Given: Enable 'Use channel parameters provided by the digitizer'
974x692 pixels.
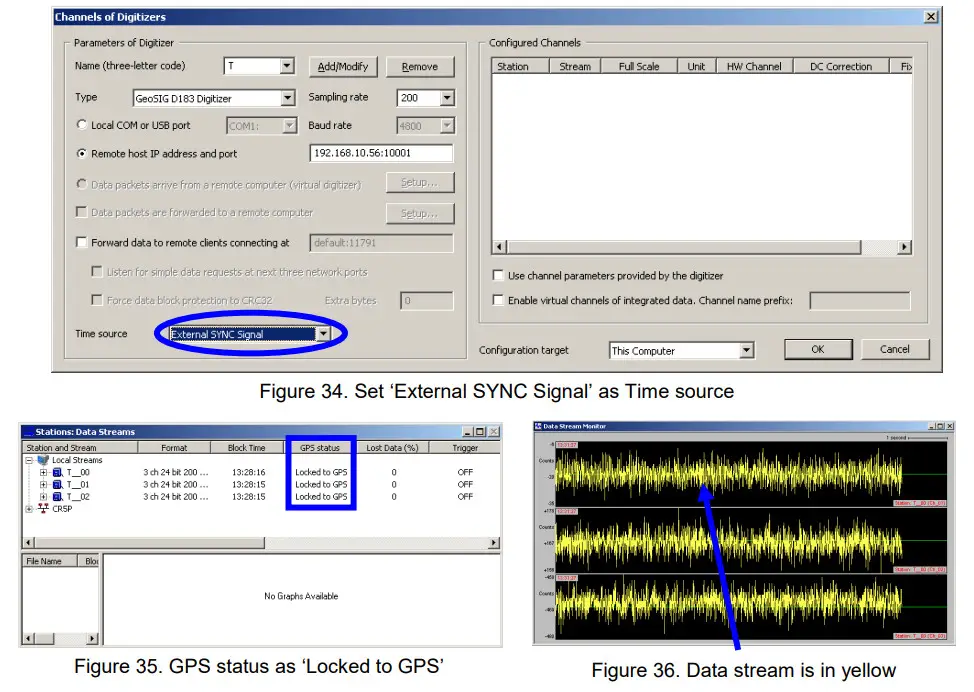Looking at the screenshot, I should (x=497, y=276).
